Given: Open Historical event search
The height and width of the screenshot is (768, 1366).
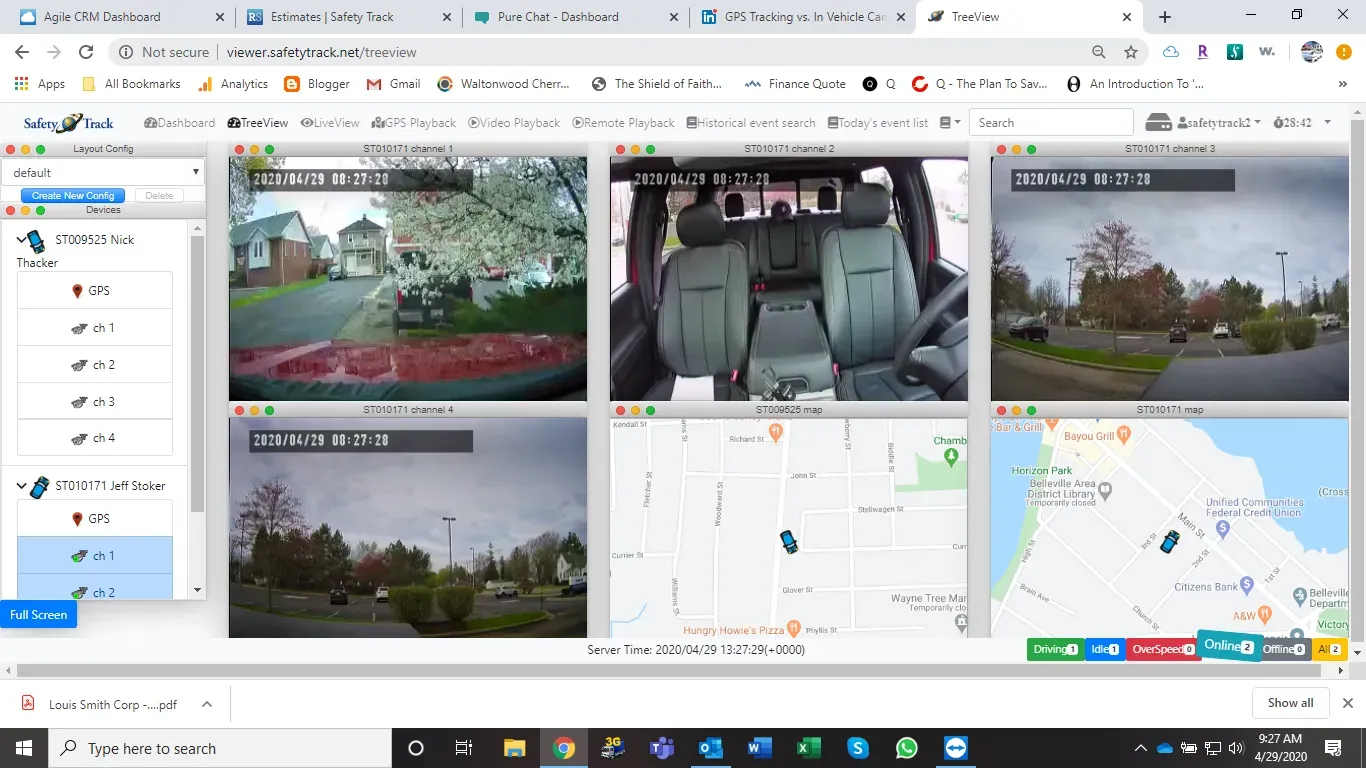Looking at the screenshot, I should click(x=751, y=122).
